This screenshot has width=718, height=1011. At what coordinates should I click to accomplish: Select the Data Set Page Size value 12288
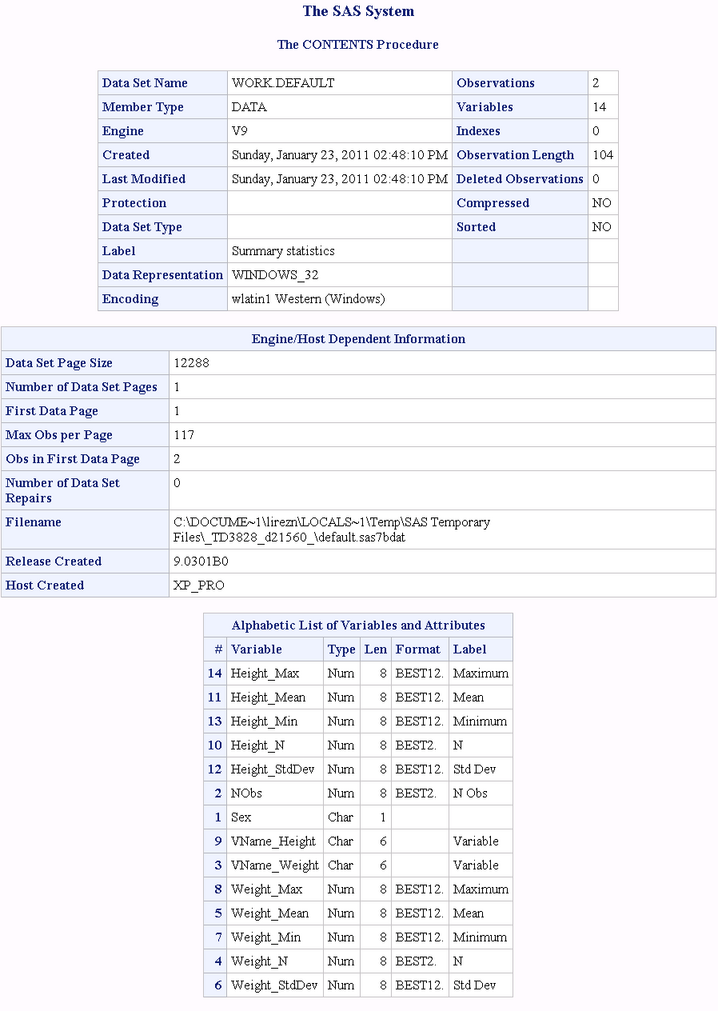point(191,363)
